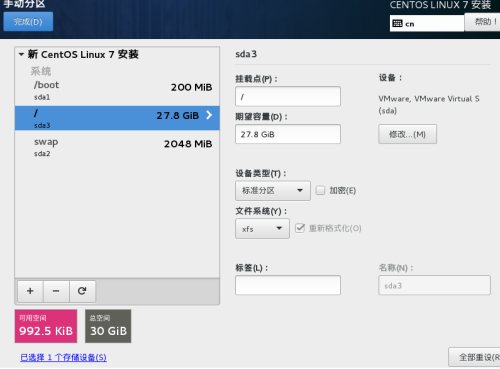Click the 名称(N) name field showing sda3
This screenshot has height=369, width=500.
(434, 285)
